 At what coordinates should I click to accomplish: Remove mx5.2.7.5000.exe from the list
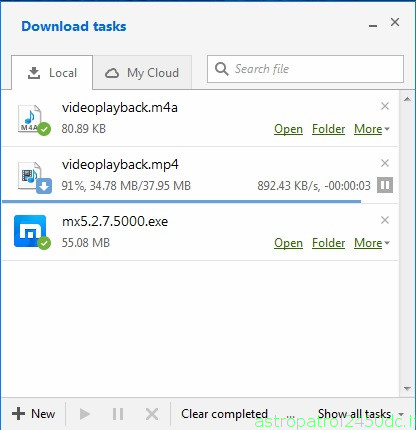point(385,220)
